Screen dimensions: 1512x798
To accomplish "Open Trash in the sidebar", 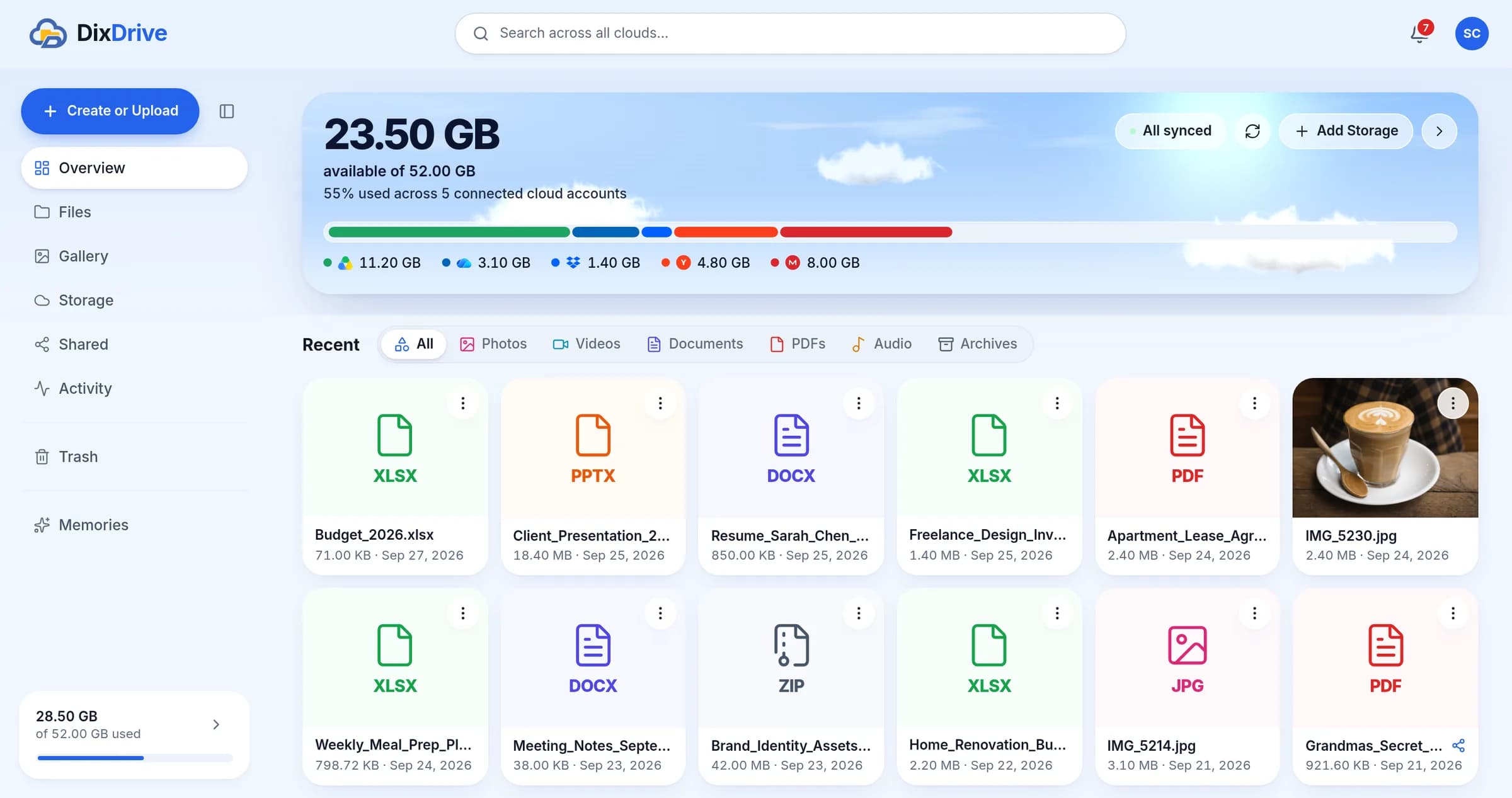I will [x=134, y=457].
